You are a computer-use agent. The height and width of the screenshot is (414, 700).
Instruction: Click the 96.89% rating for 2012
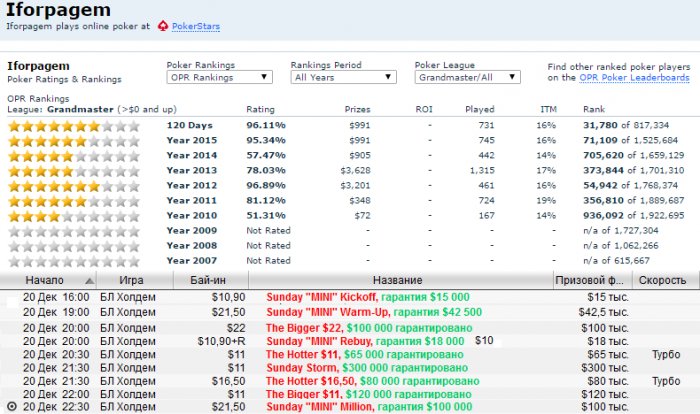[266, 185]
